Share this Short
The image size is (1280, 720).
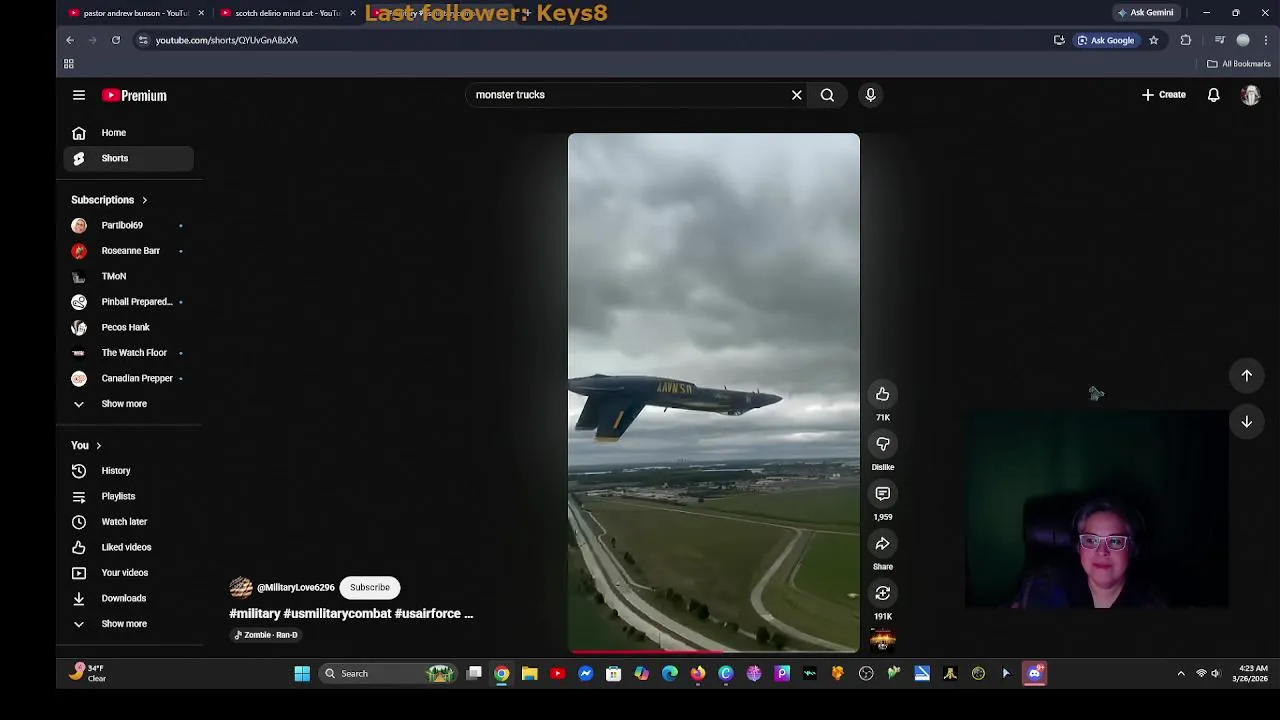tap(882, 544)
